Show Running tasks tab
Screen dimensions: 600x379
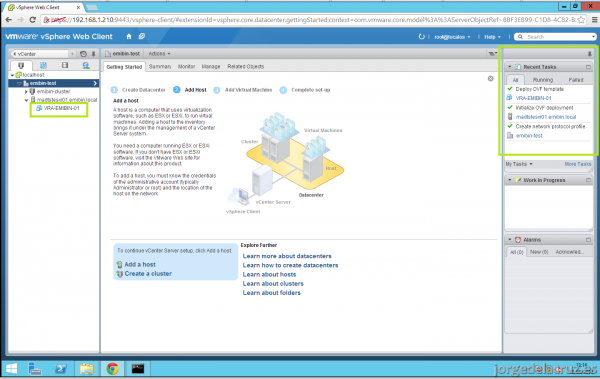coord(543,80)
